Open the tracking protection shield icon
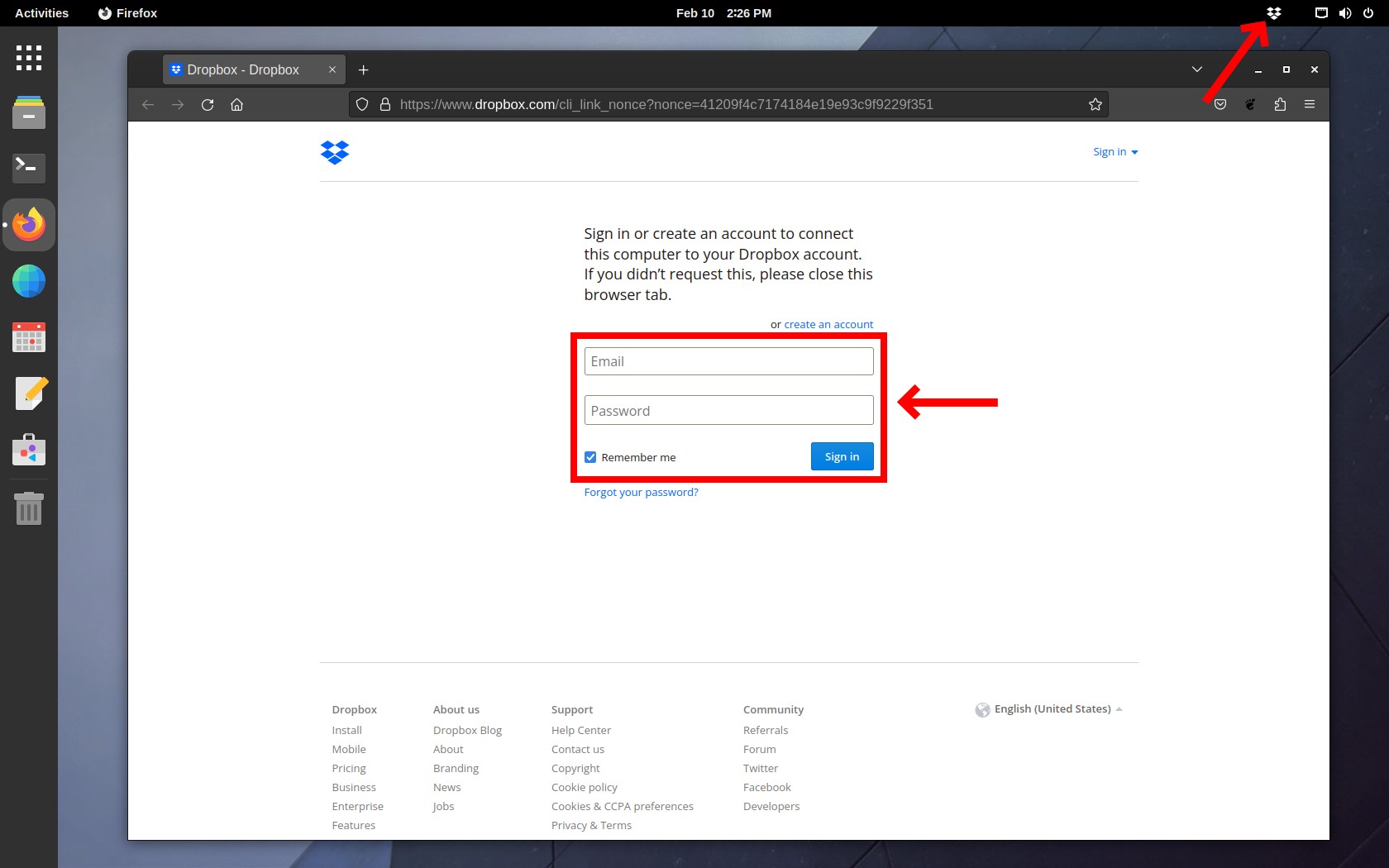Screen dimensions: 1389x868 pos(362,105)
